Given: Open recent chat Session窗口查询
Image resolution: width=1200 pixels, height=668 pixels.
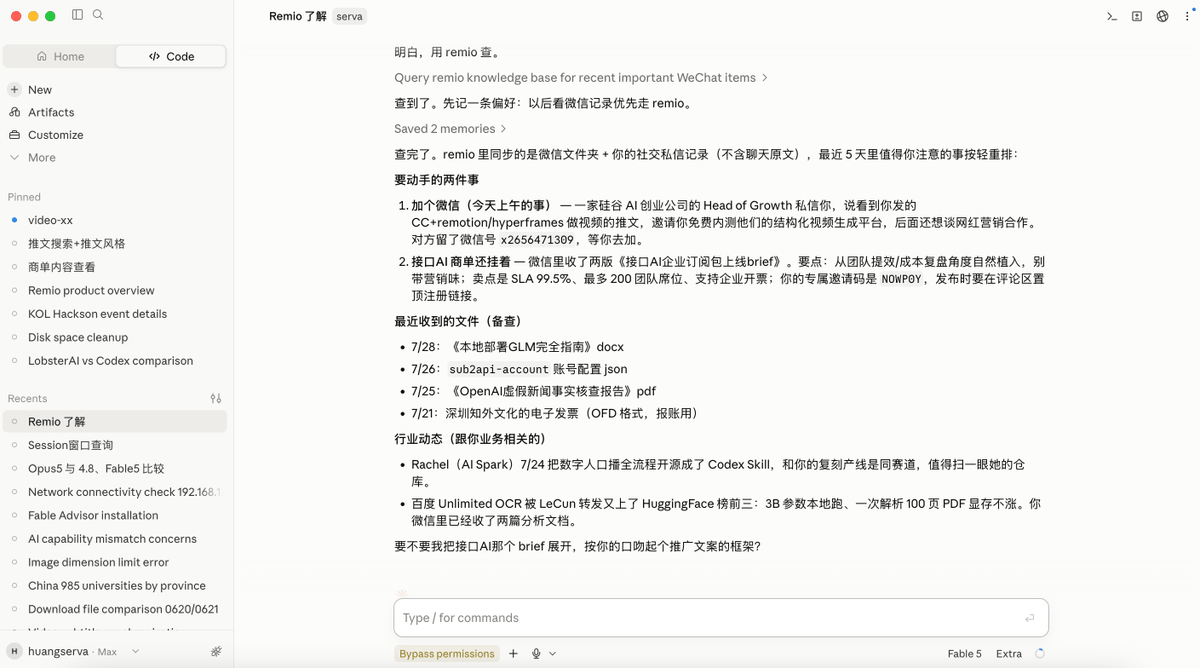Looking at the screenshot, I should pyautogui.click(x=116, y=445).
